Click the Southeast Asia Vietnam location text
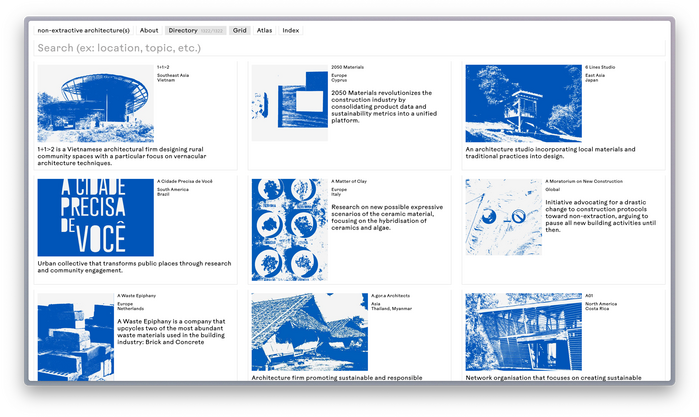The image size is (699, 417). coord(173,78)
